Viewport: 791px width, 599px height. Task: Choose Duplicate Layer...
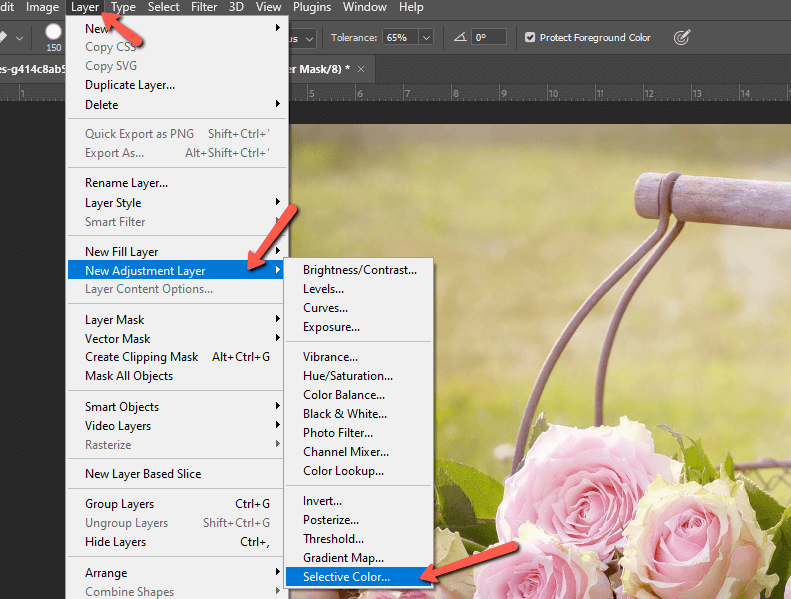pyautogui.click(x=177, y=85)
